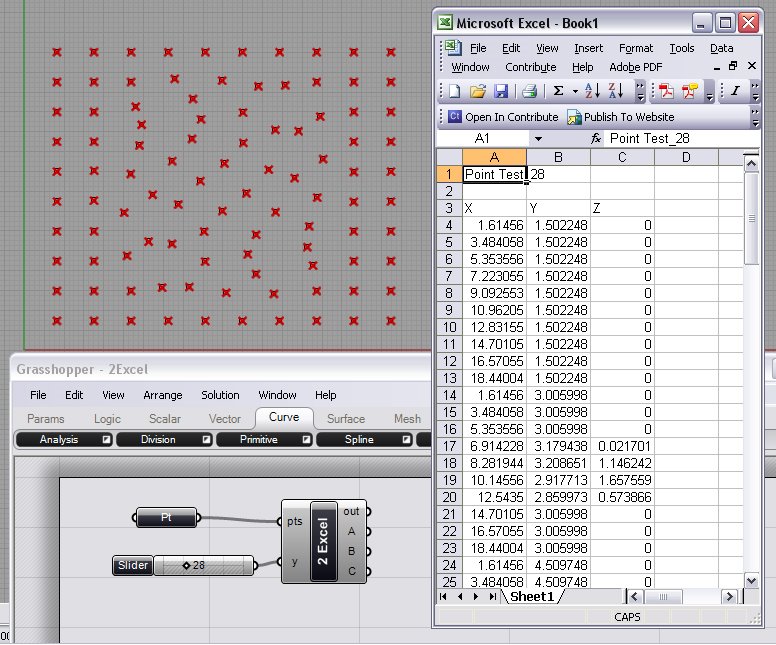Switch to Surface tab in Grasshopper
Screen dimensions: 776x645
tap(346, 419)
